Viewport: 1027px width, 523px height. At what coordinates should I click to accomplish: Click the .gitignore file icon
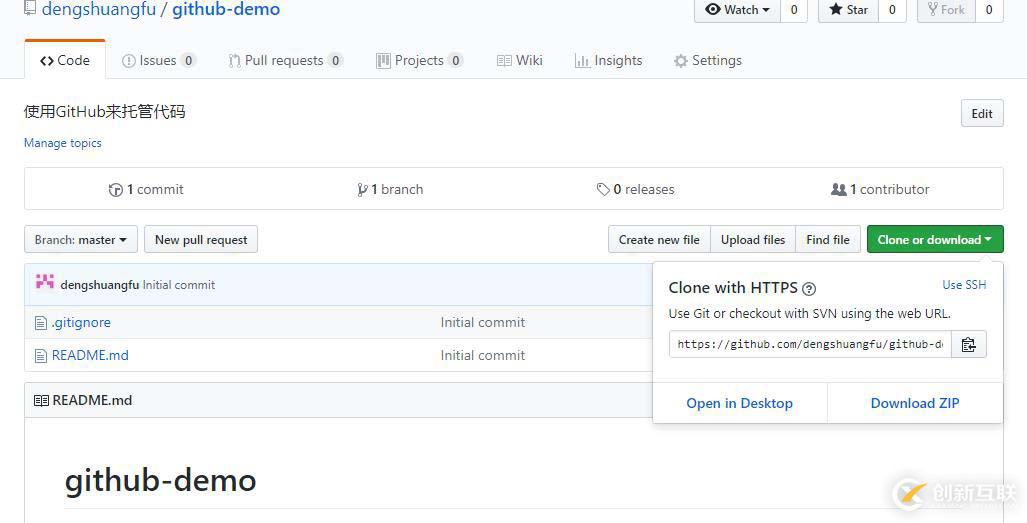41,323
